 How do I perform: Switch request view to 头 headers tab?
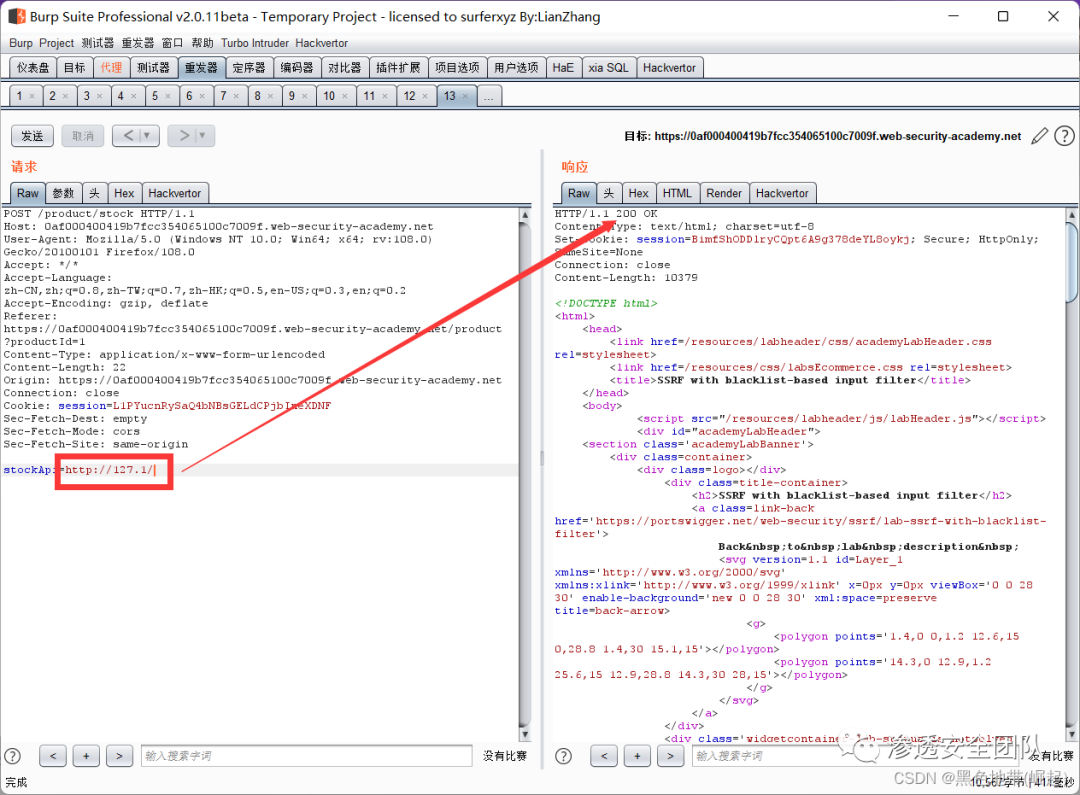(94, 194)
